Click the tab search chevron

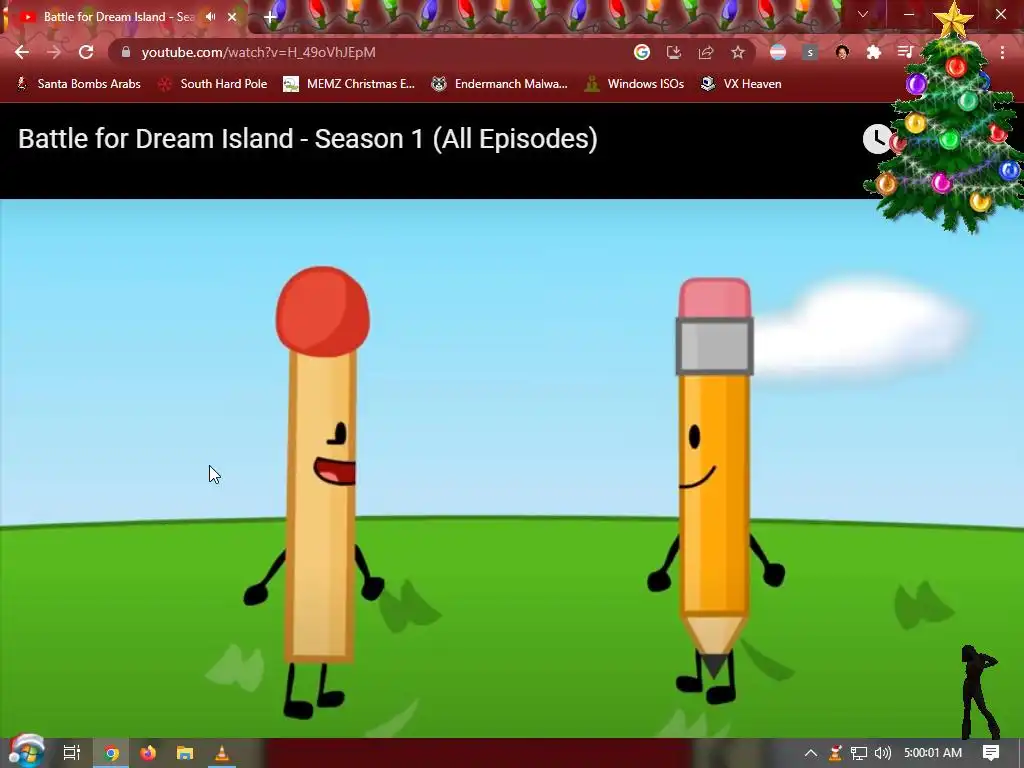click(863, 14)
